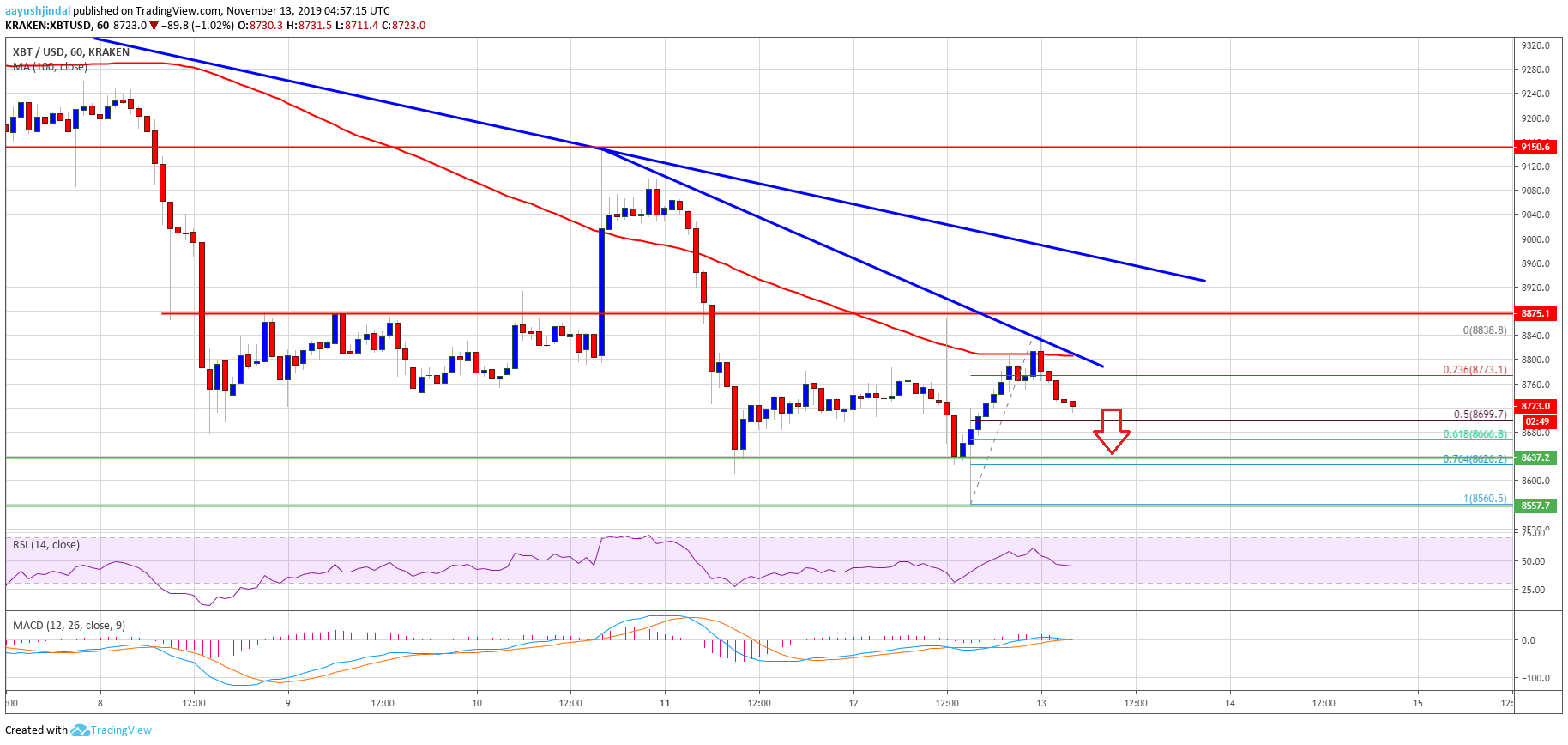The height and width of the screenshot is (745, 1568).
Task: Click the MA (100, close) indicator label
Action: pyautogui.click(x=50, y=66)
